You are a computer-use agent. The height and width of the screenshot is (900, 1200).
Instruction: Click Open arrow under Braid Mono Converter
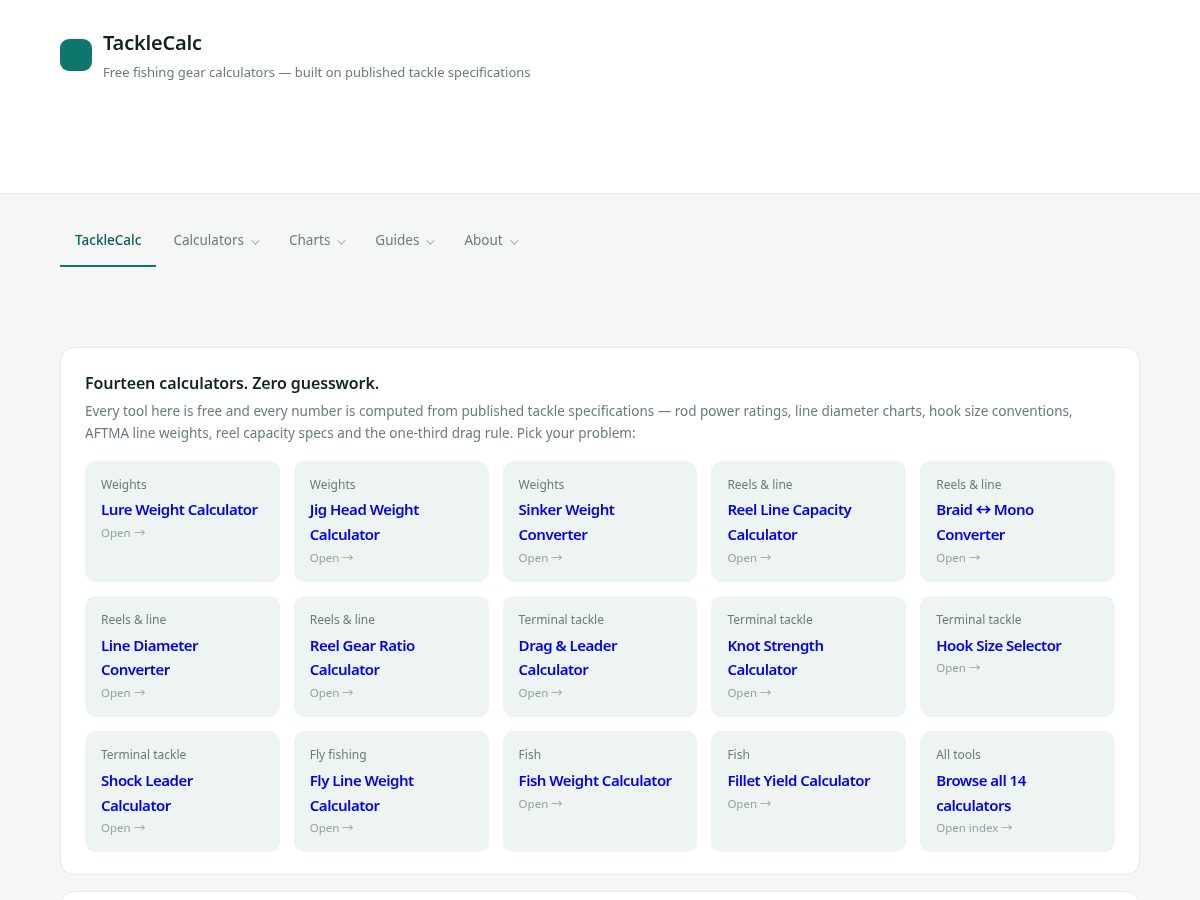point(958,558)
